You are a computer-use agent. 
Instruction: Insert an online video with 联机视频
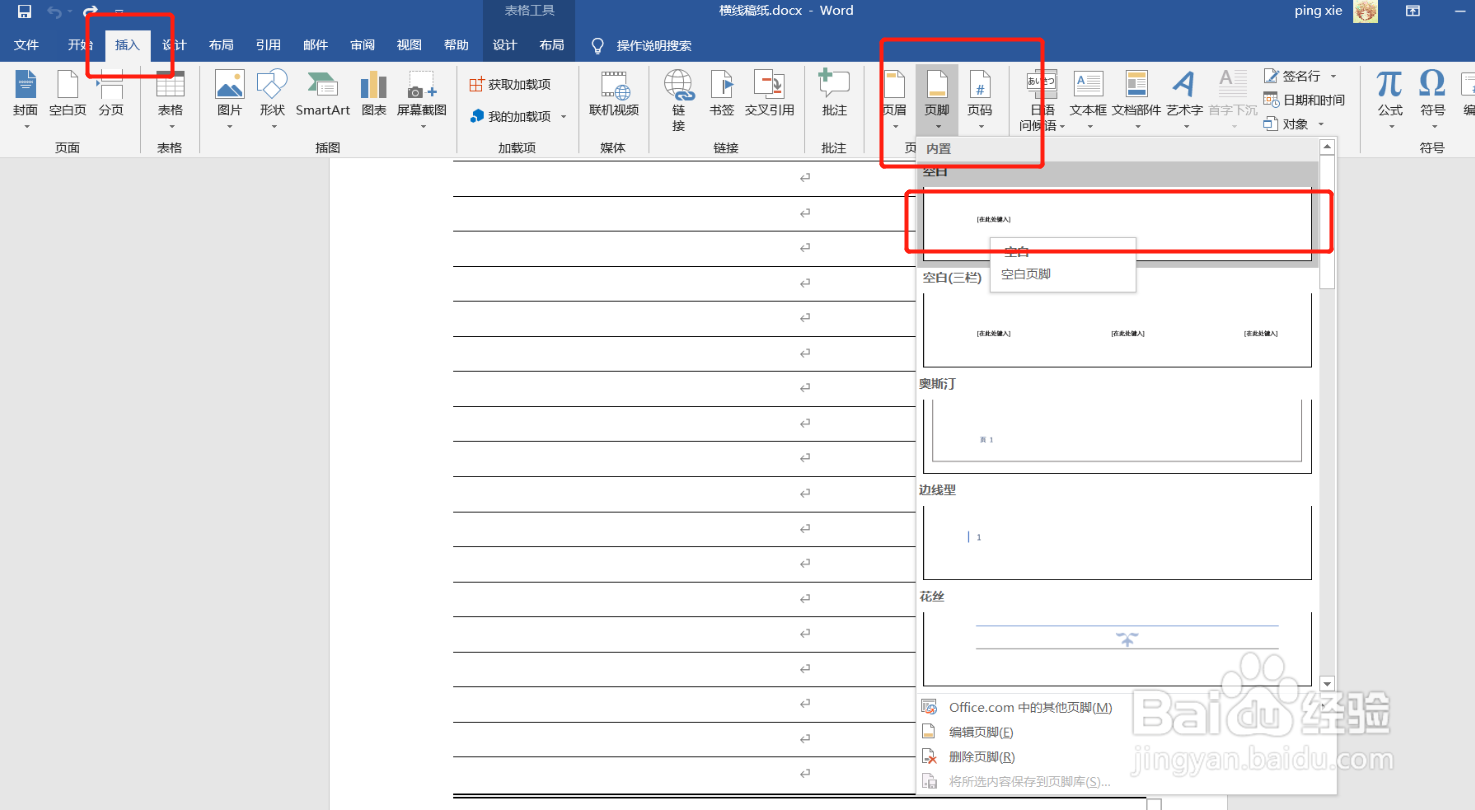click(x=613, y=95)
